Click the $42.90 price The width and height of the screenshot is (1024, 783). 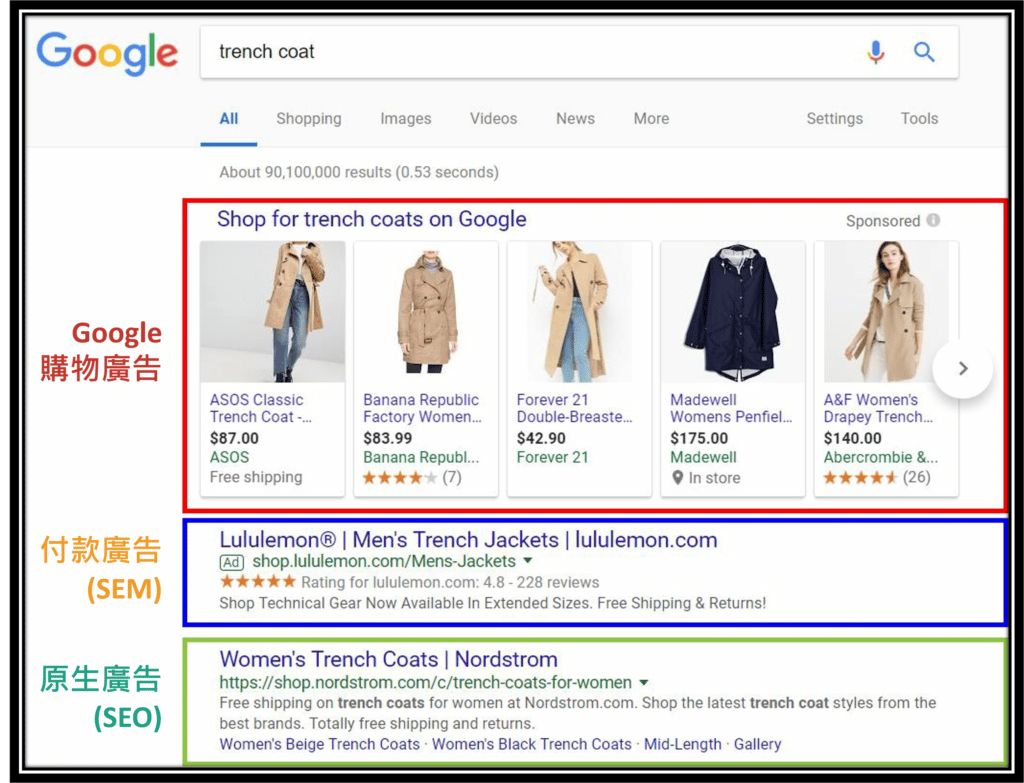click(x=541, y=438)
